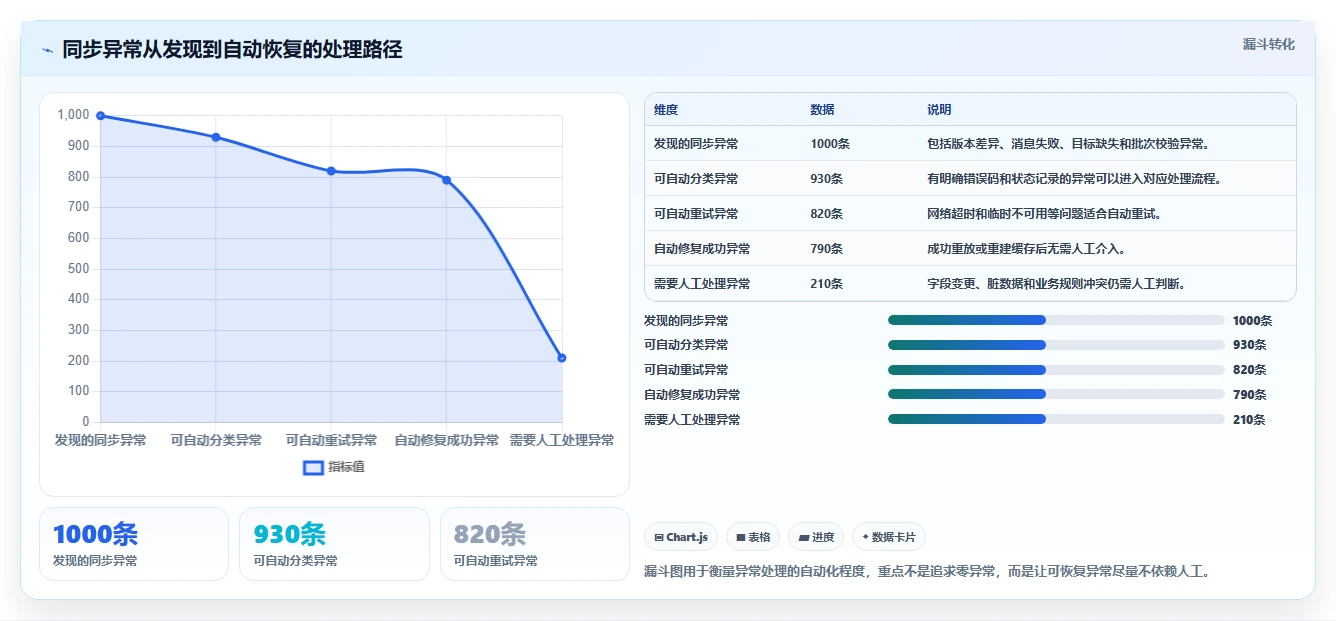Click the 可自动分类异常 x-axis label
This screenshot has height=621, width=1336.
pyautogui.click(x=216, y=440)
